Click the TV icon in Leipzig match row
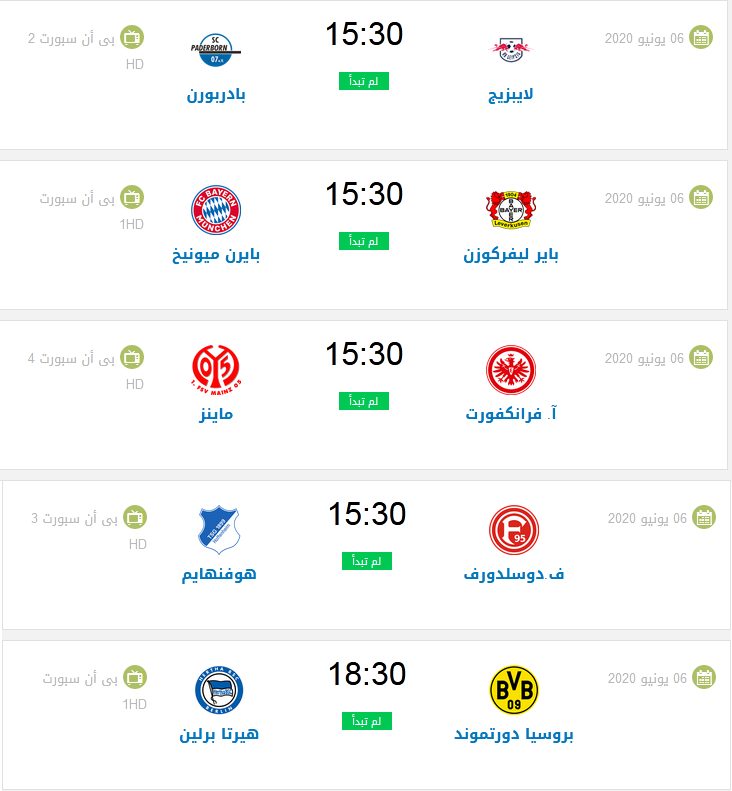This screenshot has width=732, height=791. [x=131, y=37]
